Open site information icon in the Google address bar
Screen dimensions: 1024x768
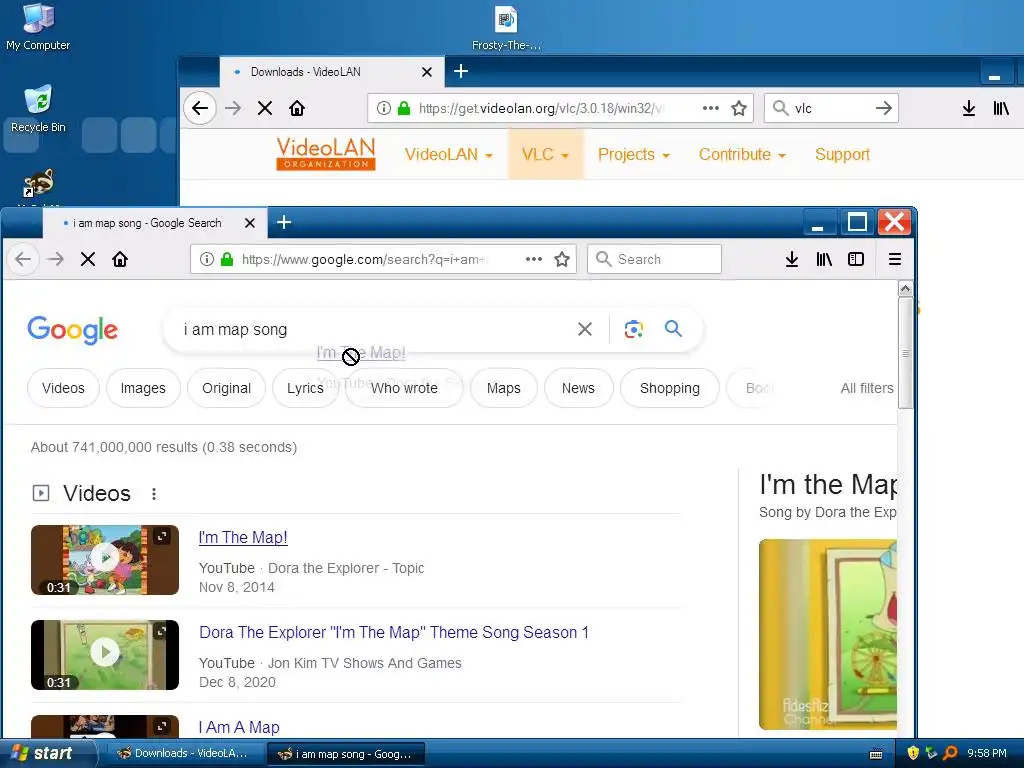[x=206, y=259]
